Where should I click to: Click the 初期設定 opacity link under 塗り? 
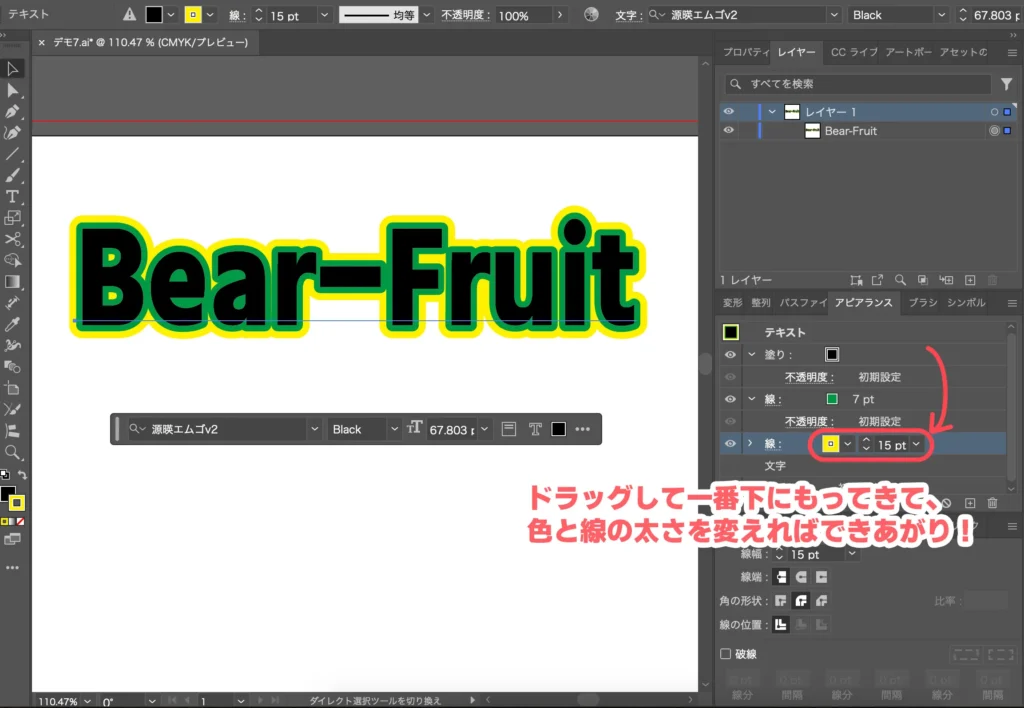click(882, 376)
